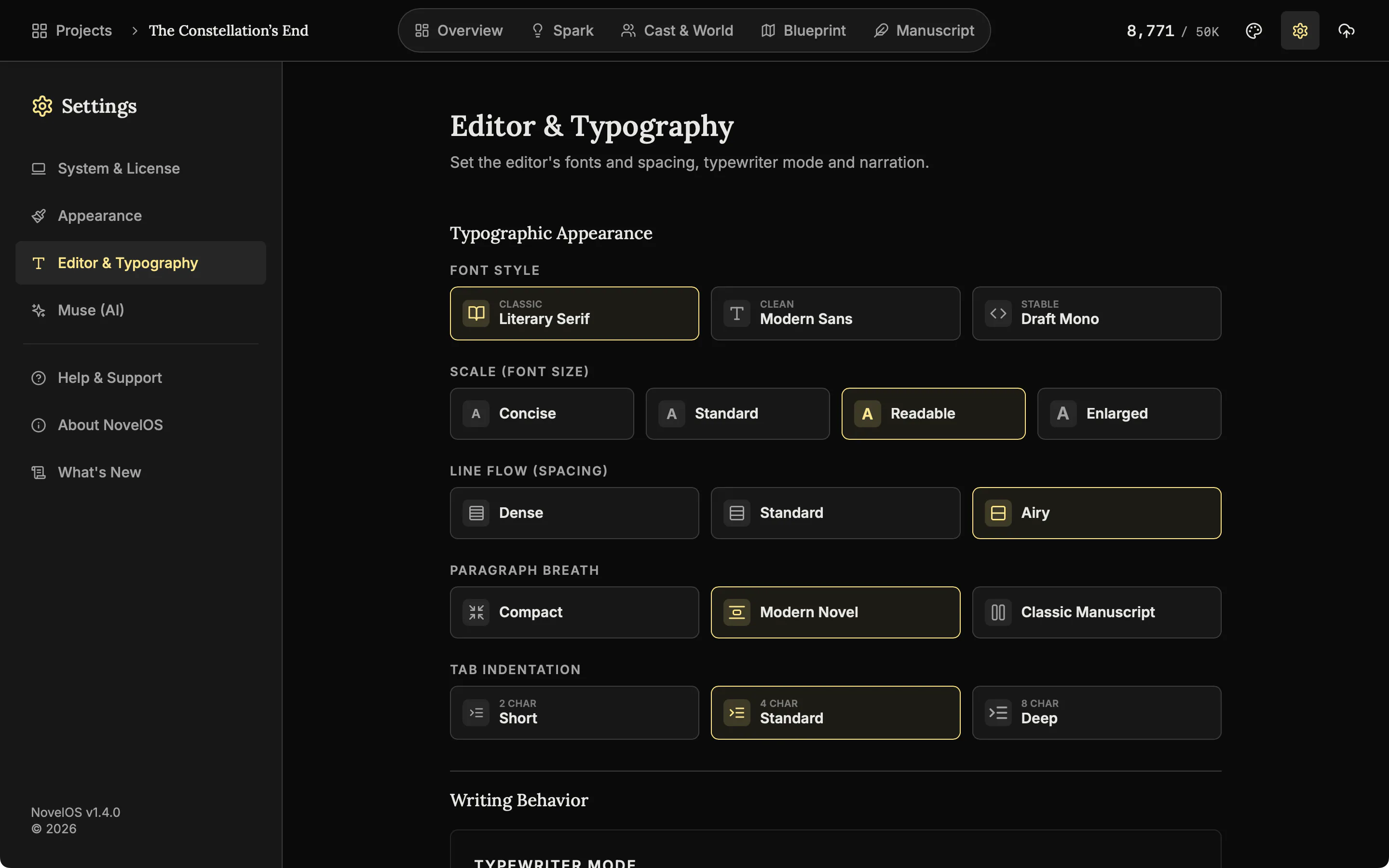Click The Constellation's End project title
Viewport: 1389px width, 868px height.
tap(229, 30)
